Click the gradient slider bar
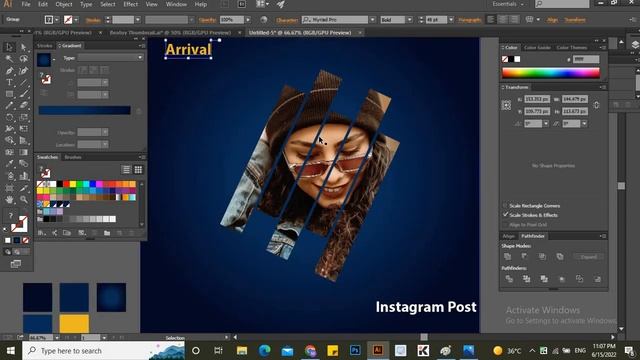640x360 pixels. point(84,110)
